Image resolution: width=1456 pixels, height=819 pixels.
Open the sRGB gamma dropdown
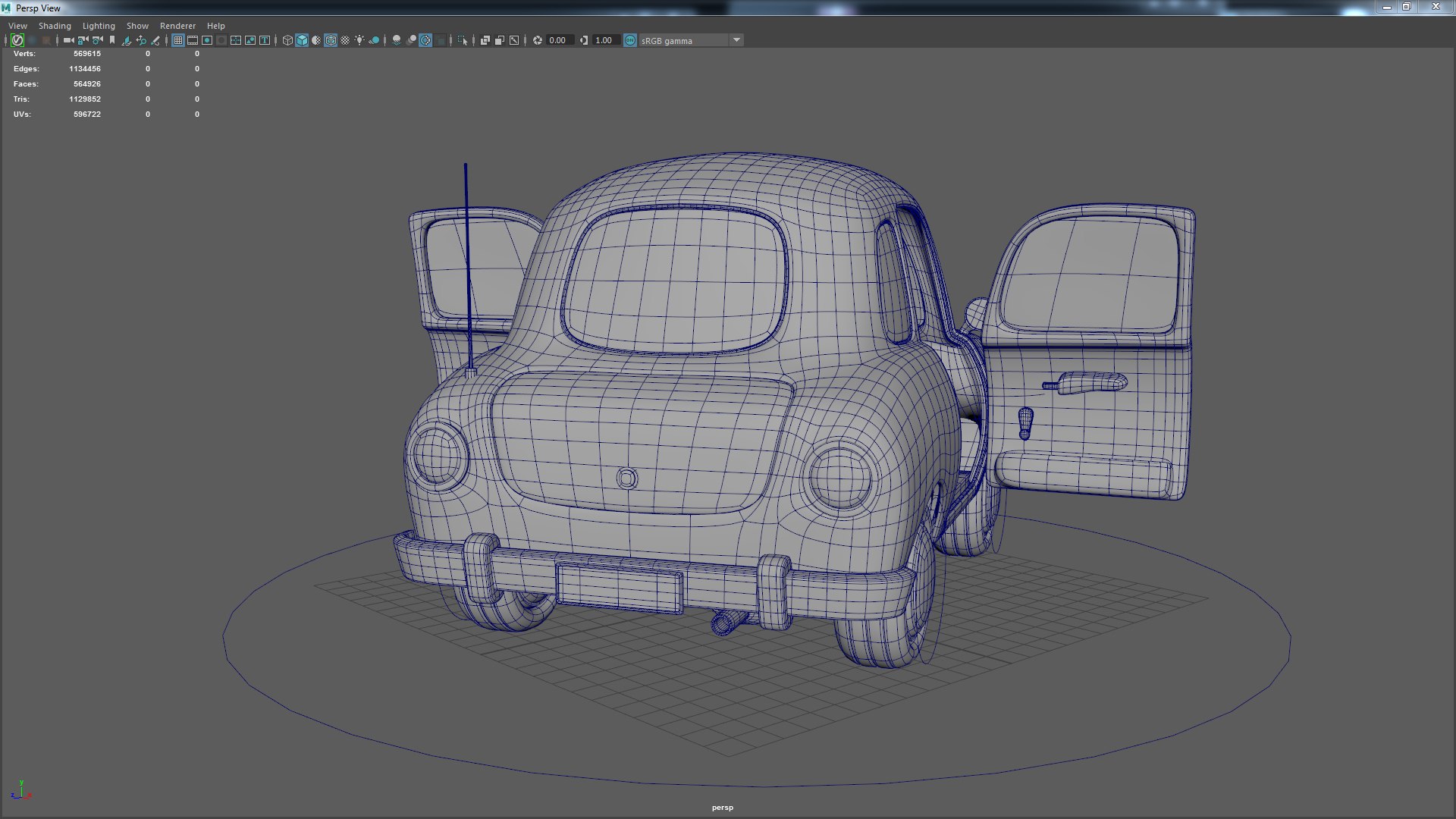click(692, 40)
